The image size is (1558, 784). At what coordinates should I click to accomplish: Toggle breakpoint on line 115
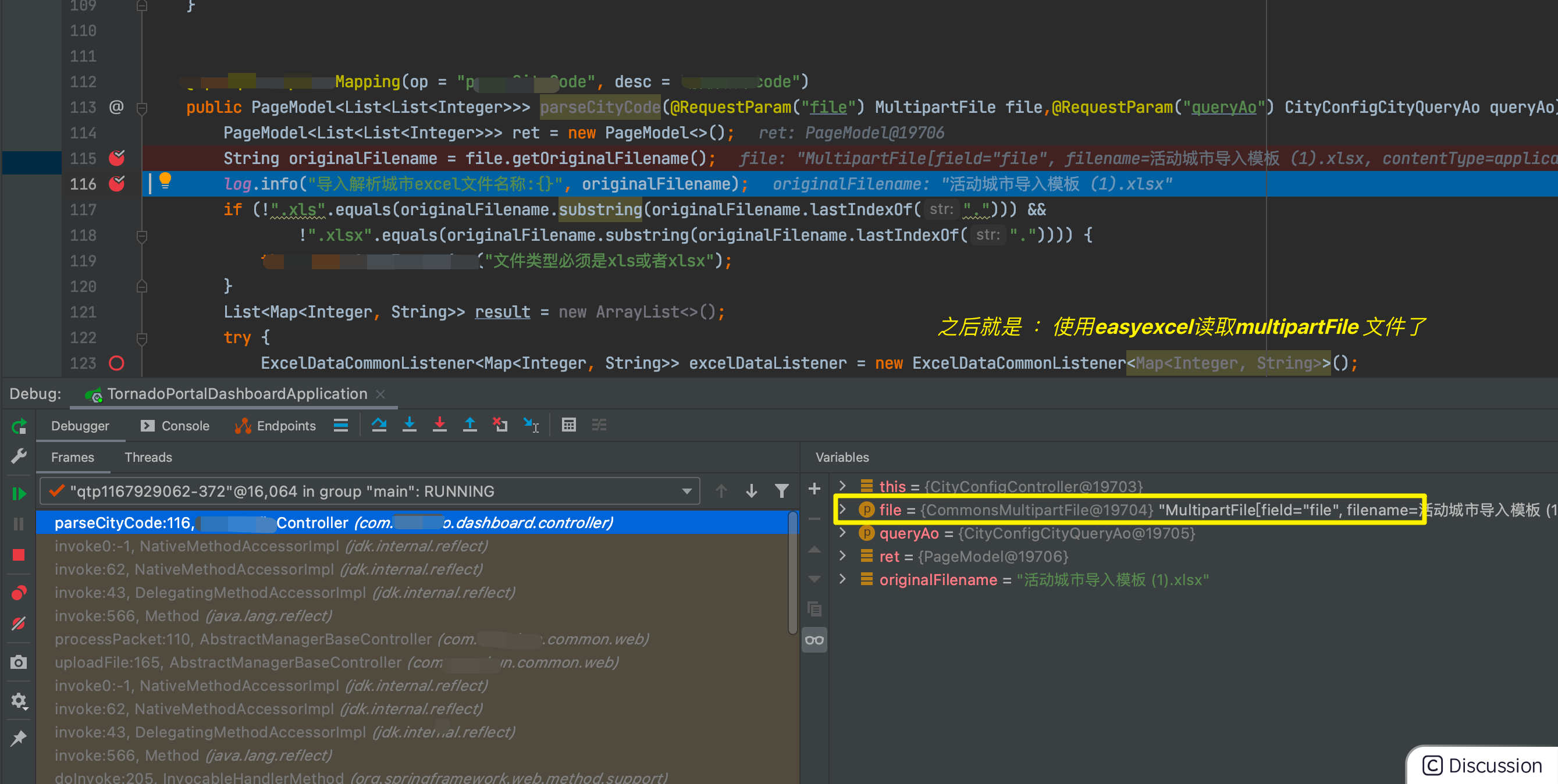click(117, 158)
